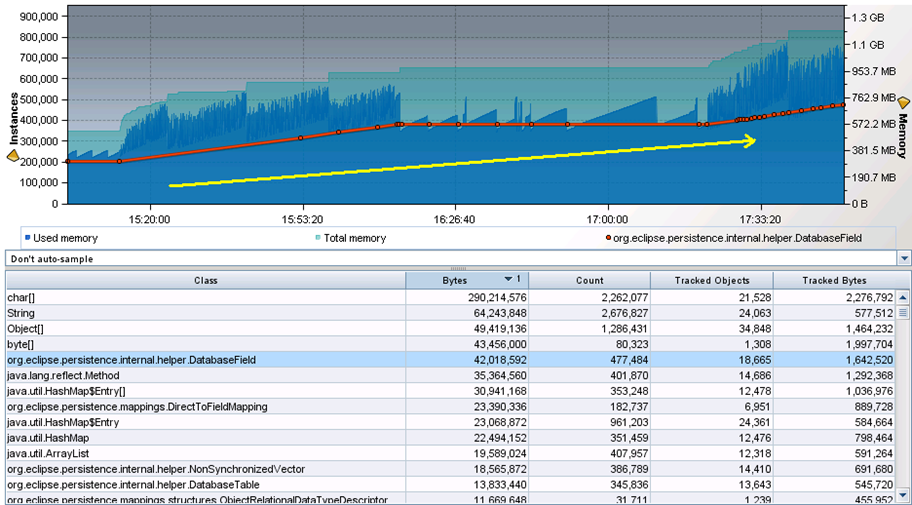Select the java.lang.reflect.Method row
912x505 pixels.
click(x=200, y=375)
